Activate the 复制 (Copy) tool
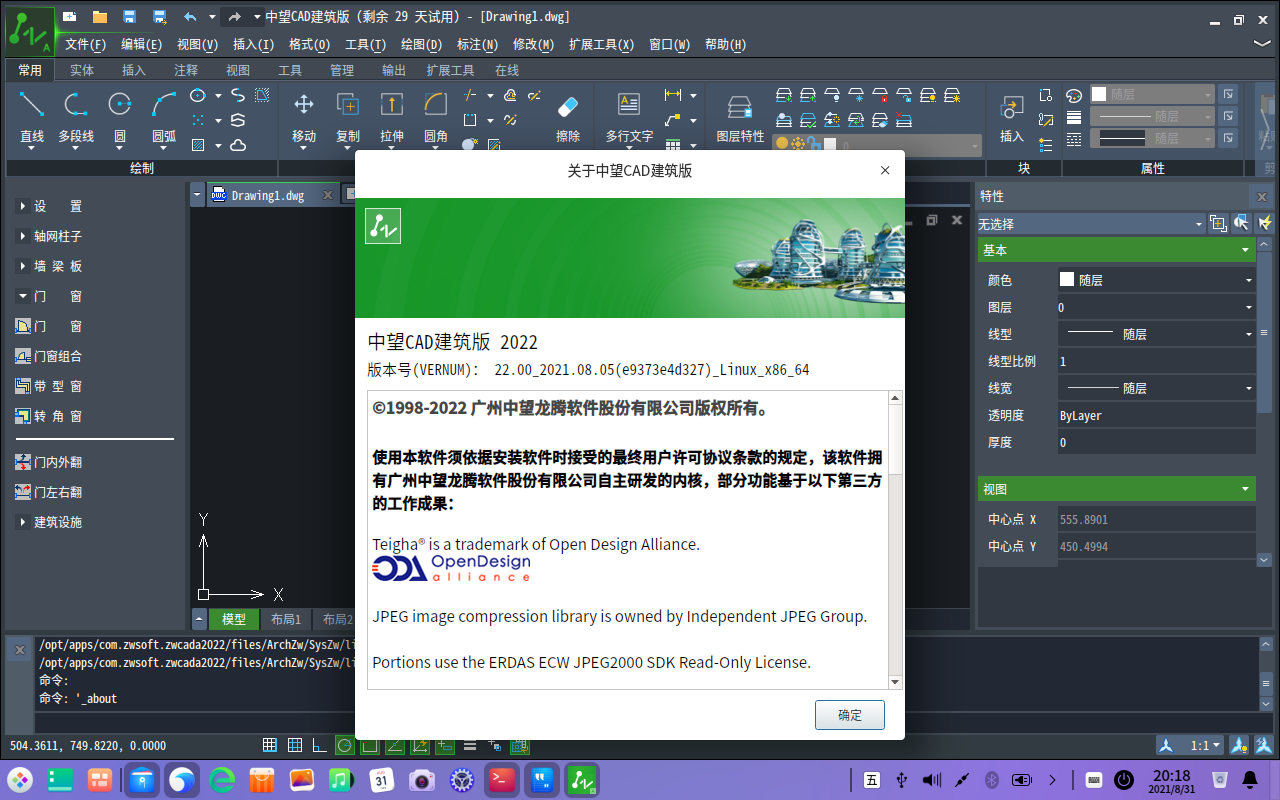1280x800 pixels. [348, 118]
